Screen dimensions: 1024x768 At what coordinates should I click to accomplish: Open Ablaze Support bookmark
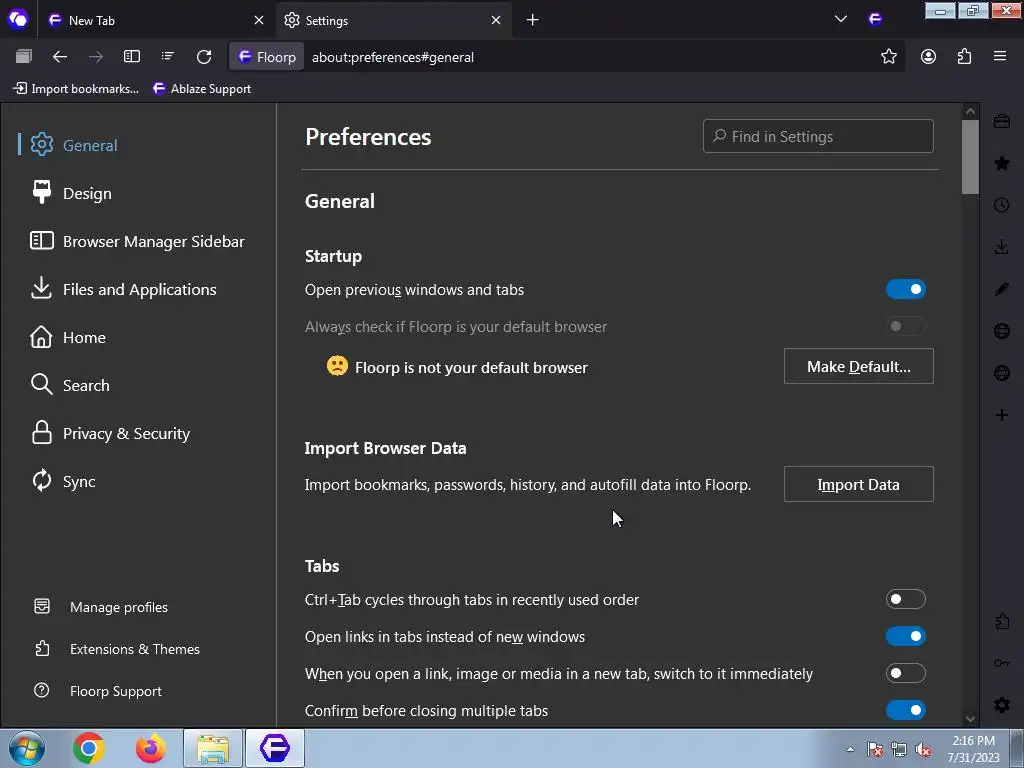pos(202,89)
